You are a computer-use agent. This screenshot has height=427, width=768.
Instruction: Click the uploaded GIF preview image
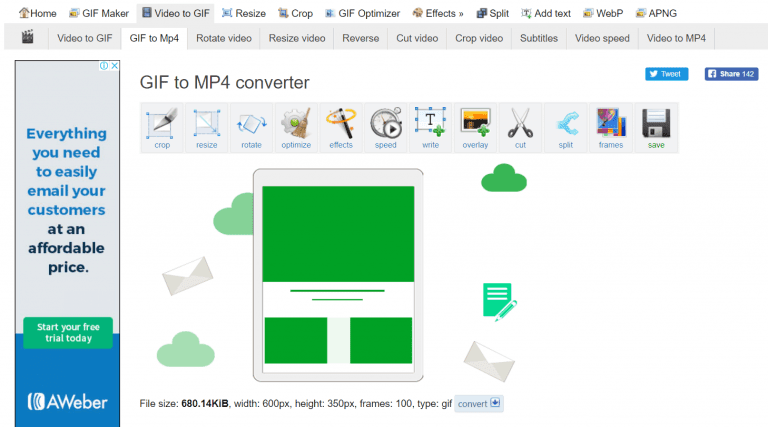pyautogui.click(x=338, y=275)
